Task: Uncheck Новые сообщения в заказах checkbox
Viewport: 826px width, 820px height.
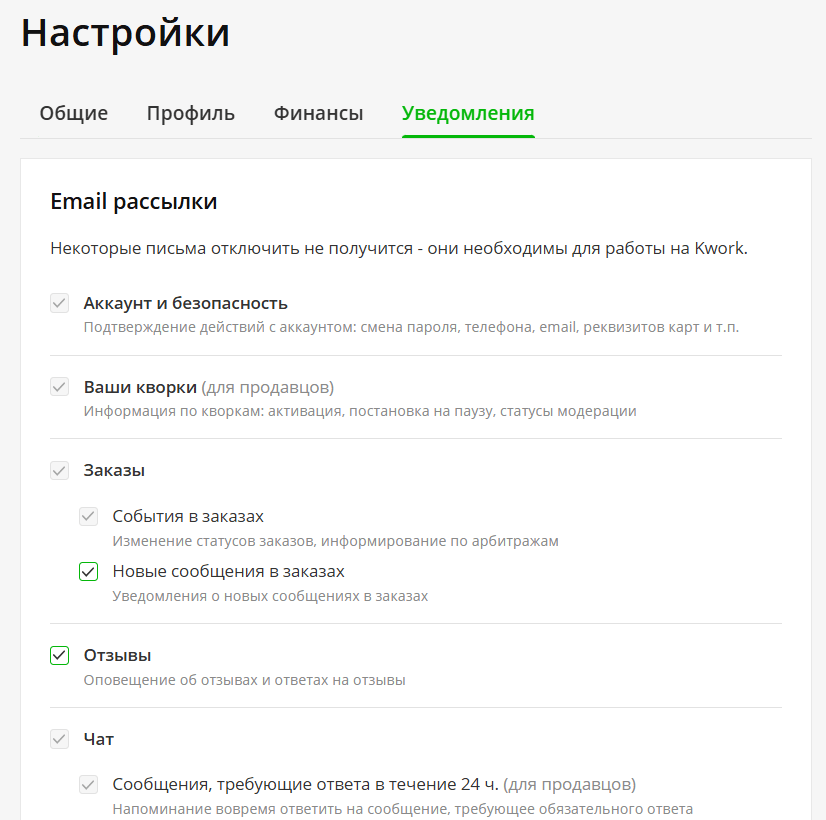Action: pyautogui.click(x=88, y=571)
